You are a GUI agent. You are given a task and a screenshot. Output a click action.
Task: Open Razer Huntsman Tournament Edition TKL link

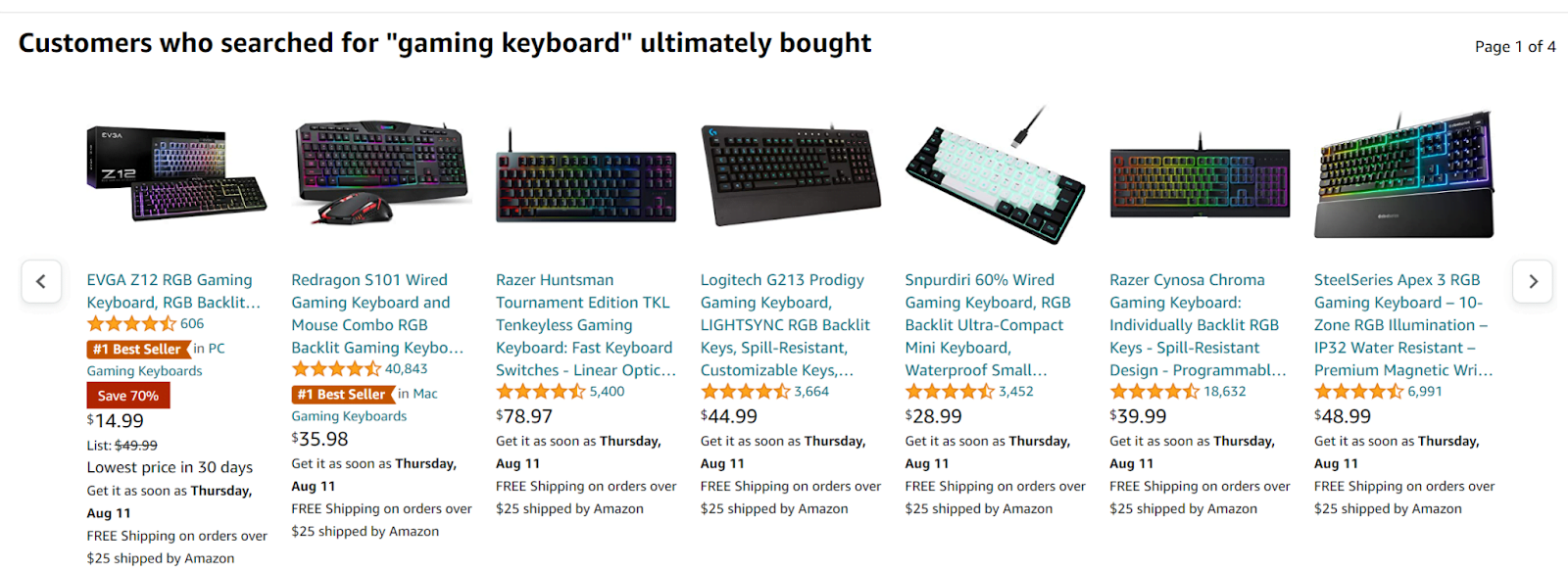pyautogui.click(x=586, y=325)
